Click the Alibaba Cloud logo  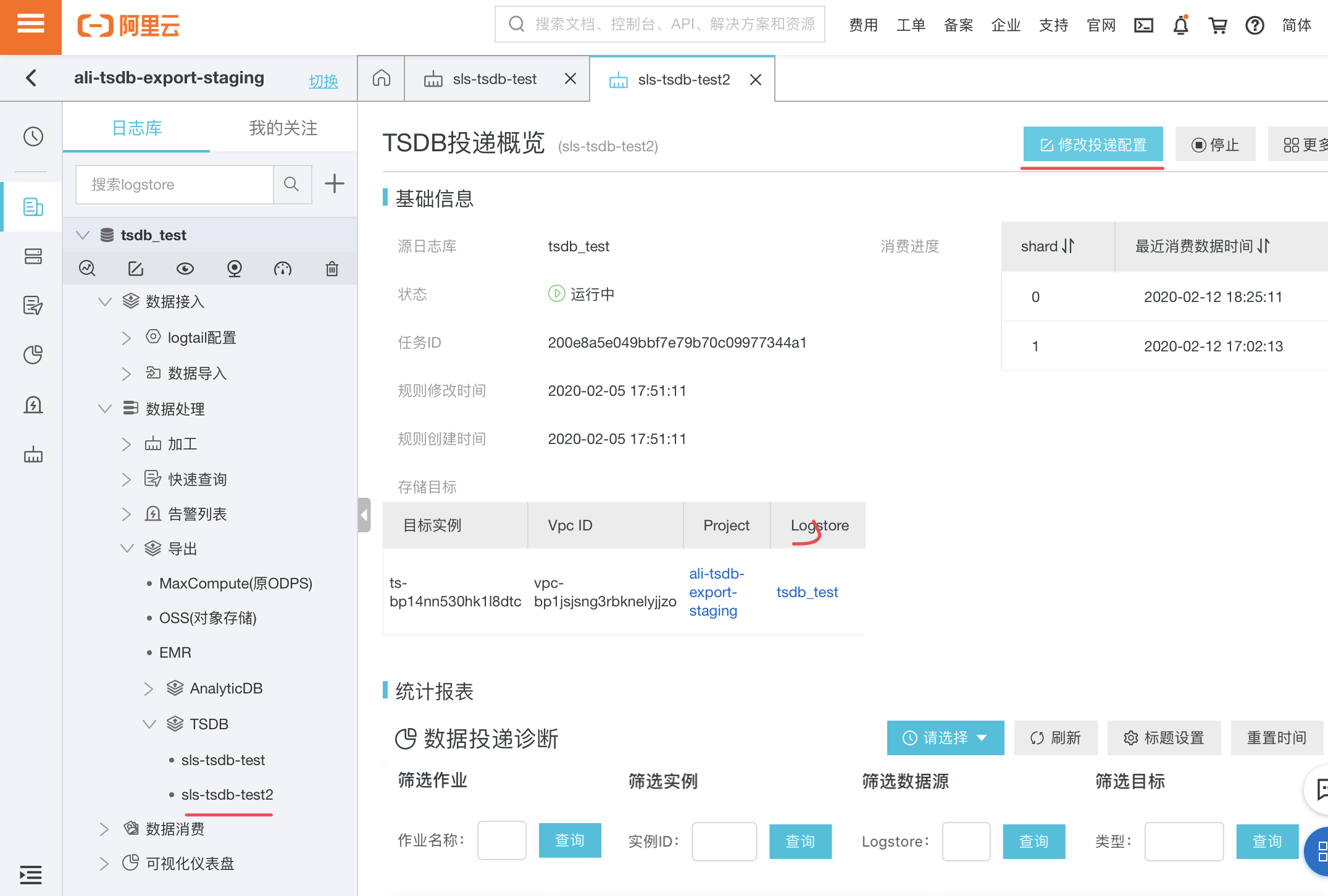coord(128,26)
